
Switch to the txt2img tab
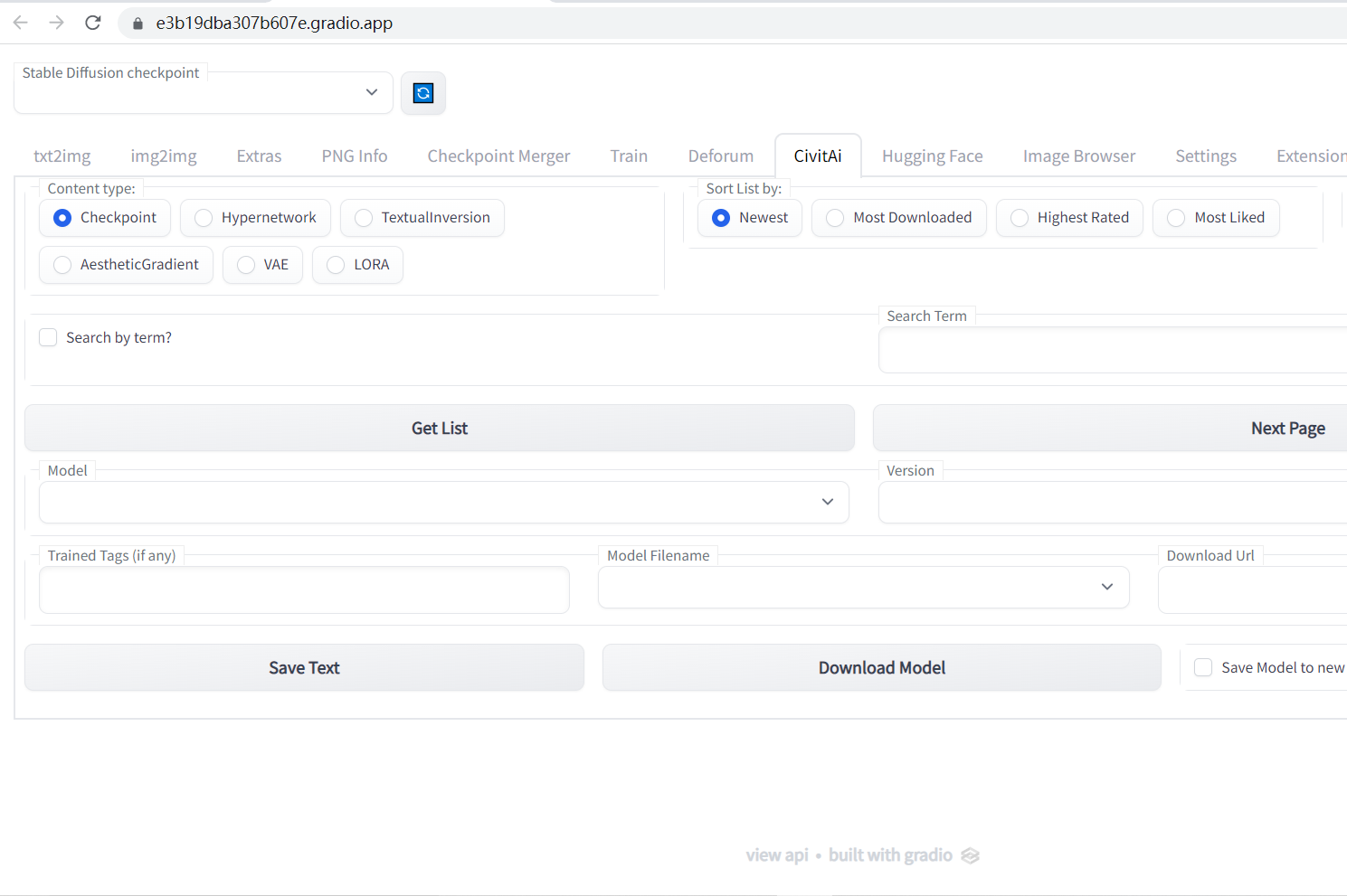click(62, 156)
